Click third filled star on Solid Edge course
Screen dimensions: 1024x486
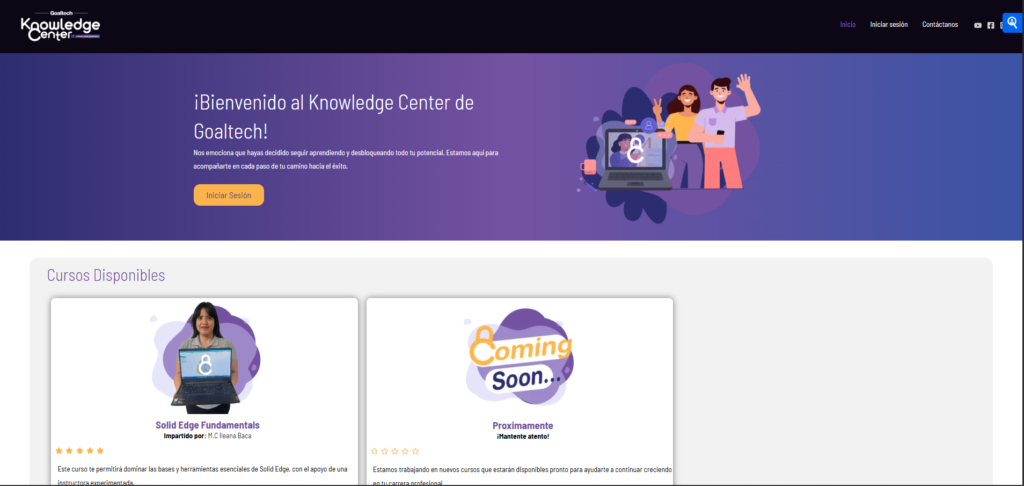tap(79, 451)
